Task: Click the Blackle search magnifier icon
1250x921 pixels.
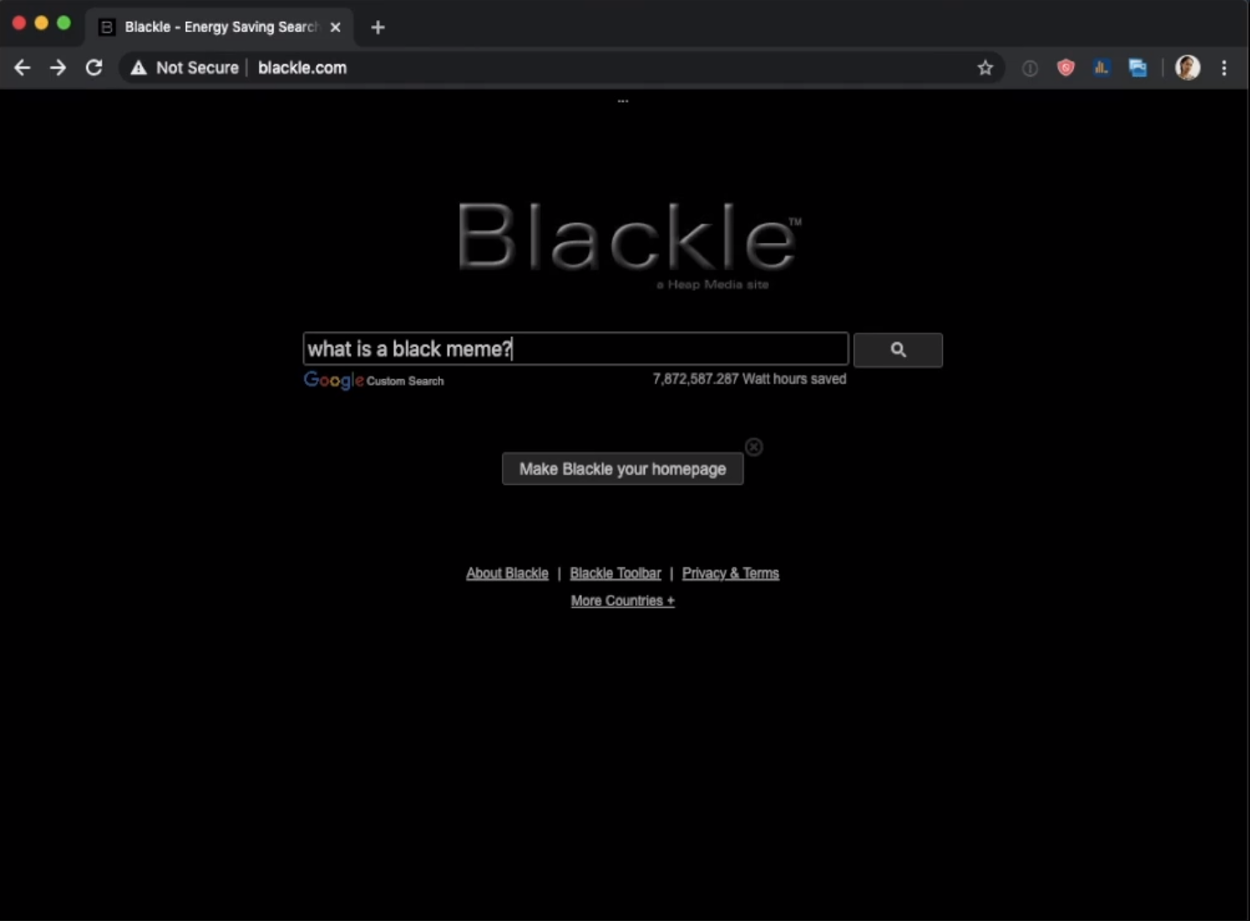Action: 897,350
